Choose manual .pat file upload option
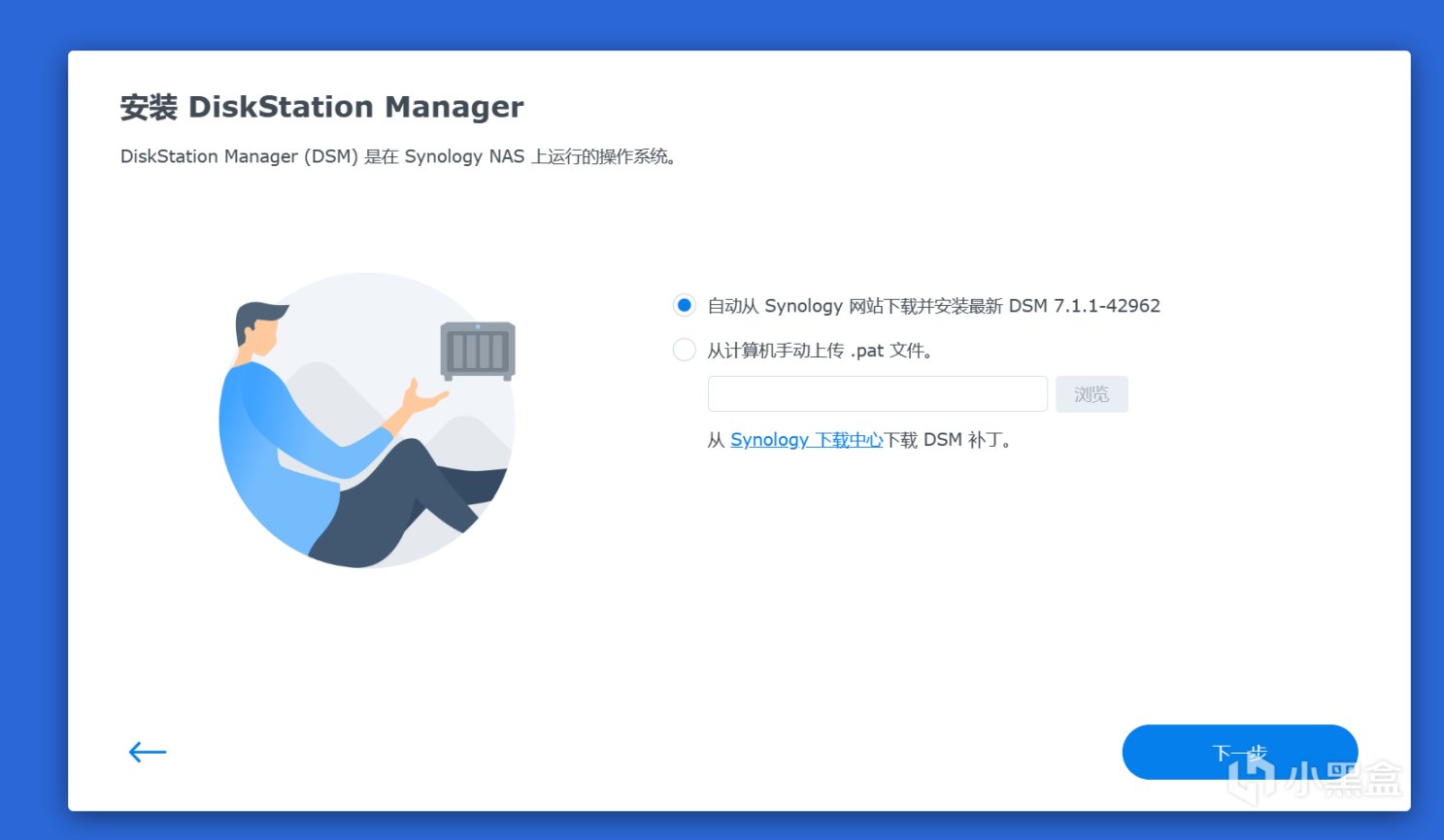The height and width of the screenshot is (840, 1444). coord(685,350)
